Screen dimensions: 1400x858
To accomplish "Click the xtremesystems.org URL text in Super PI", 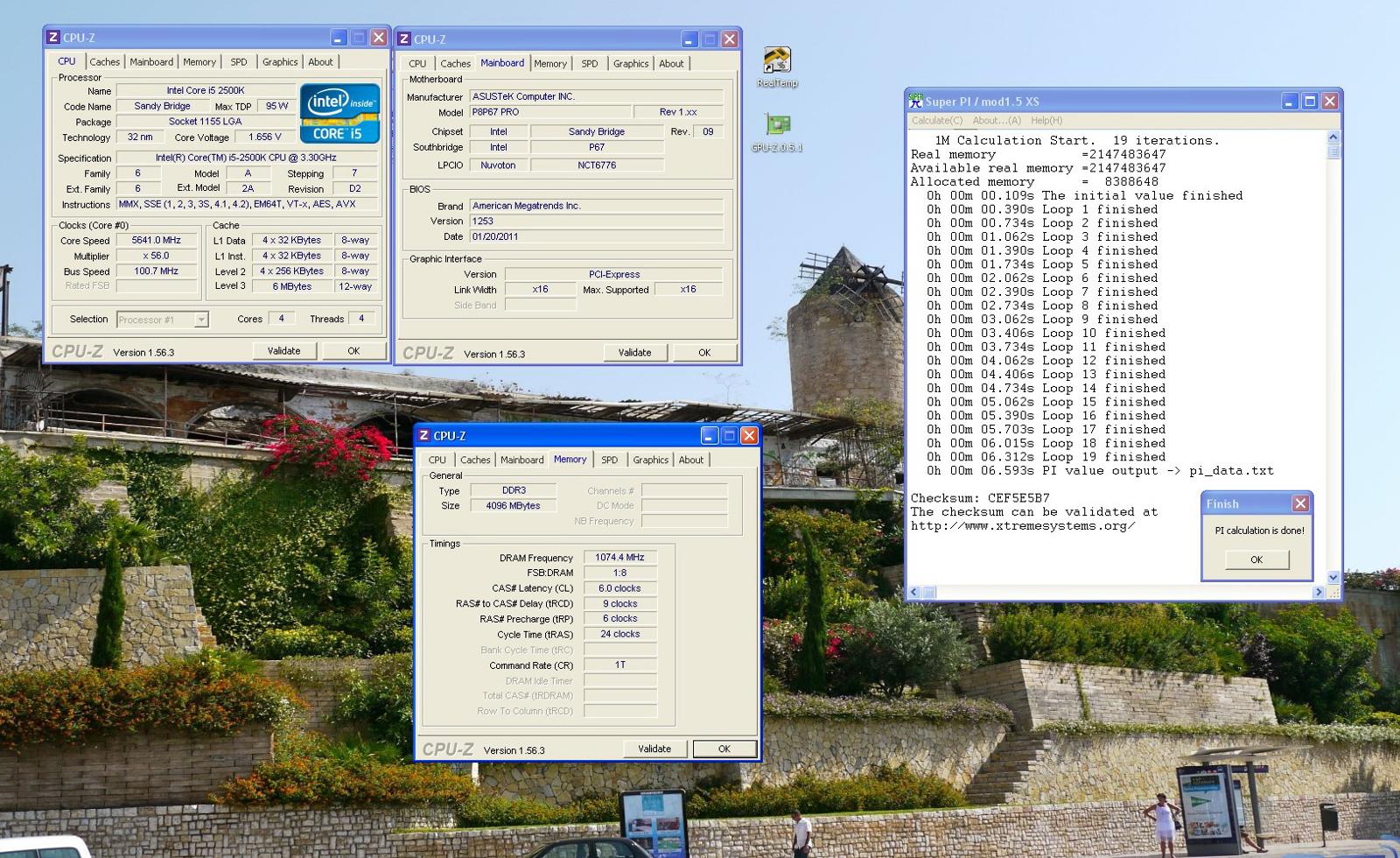I will point(1023,526).
